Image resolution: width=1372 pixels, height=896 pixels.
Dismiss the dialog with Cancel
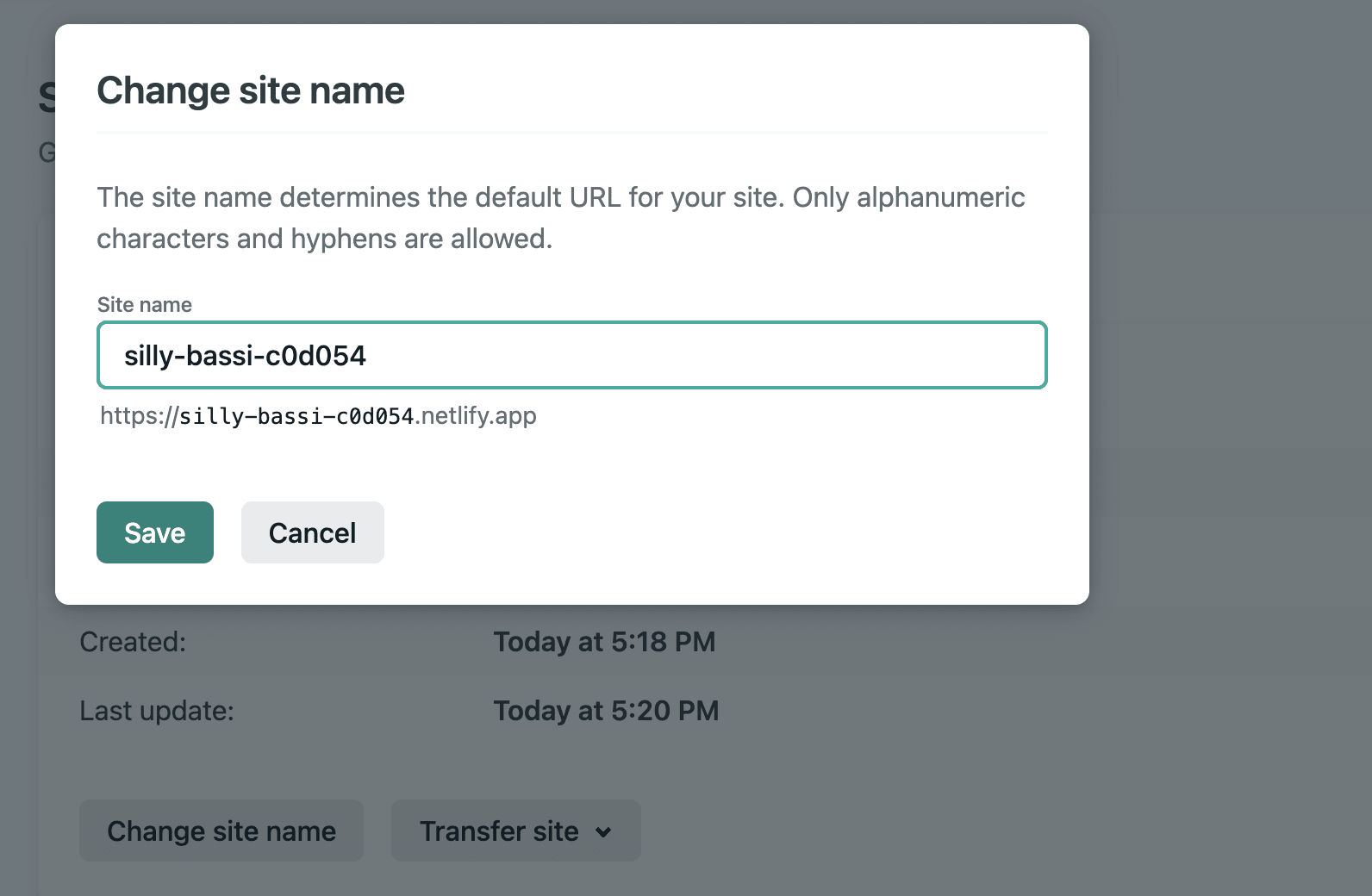tap(313, 532)
